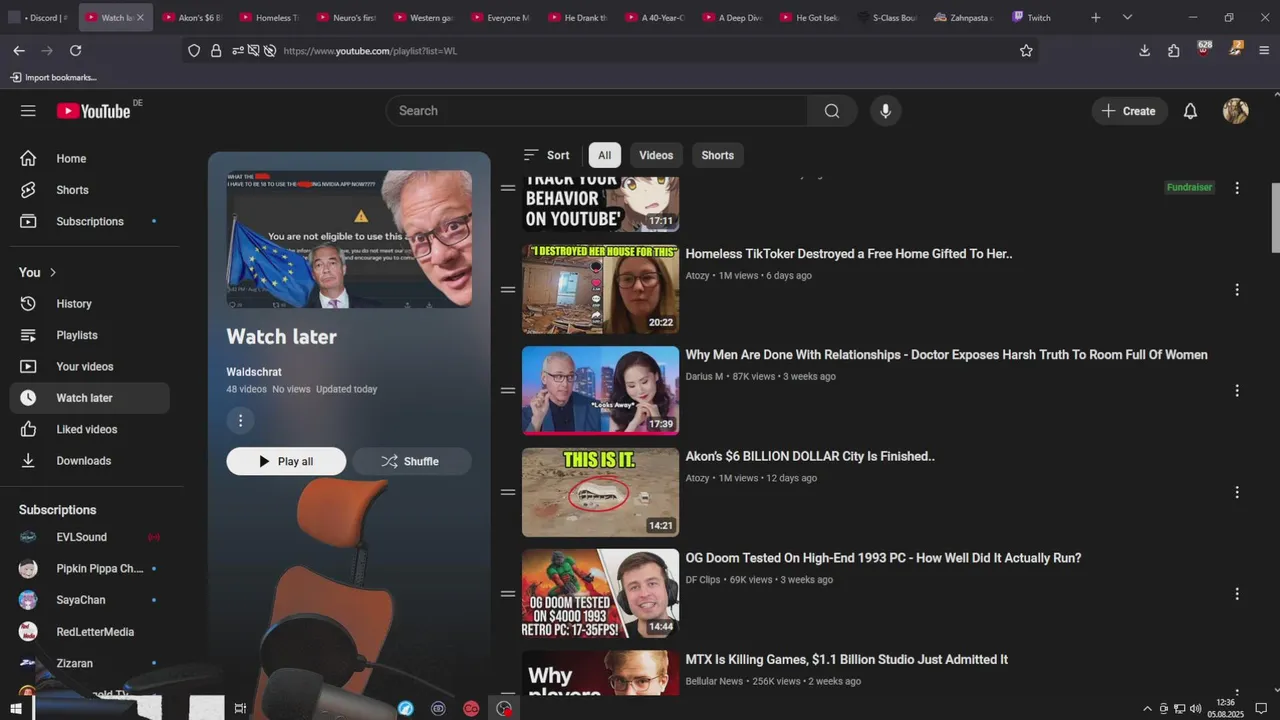This screenshot has width=1280, height=720.
Task: Open the browser extensions puzzle icon
Action: 1174,50
